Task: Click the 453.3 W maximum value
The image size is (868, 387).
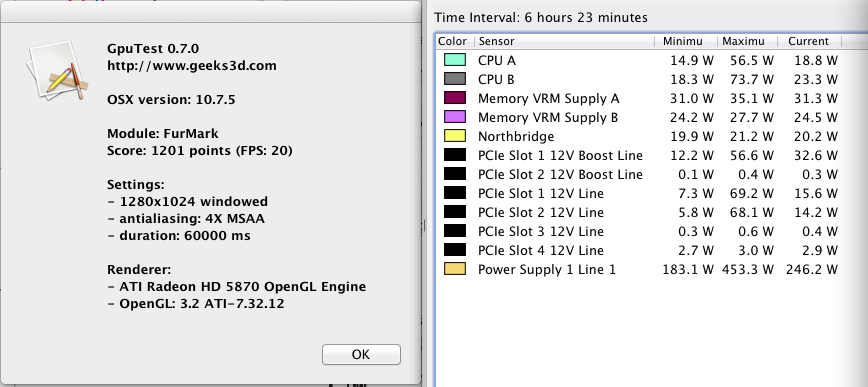Action: tap(748, 270)
